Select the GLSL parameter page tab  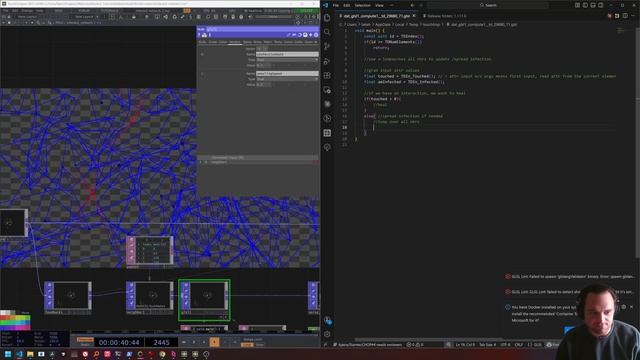[202, 42]
